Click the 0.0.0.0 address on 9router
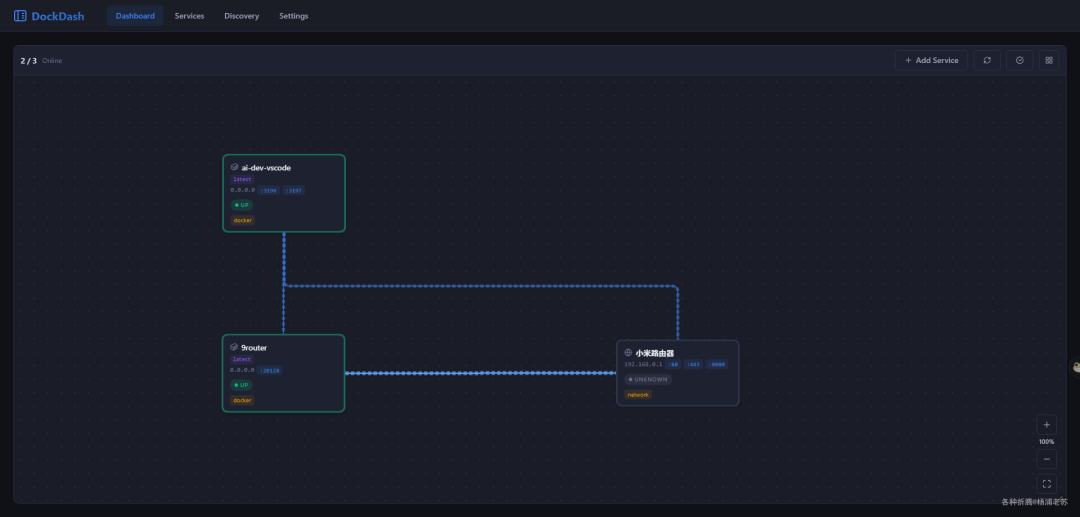Screen dimensions: 1080x517 click(x=242, y=370)
